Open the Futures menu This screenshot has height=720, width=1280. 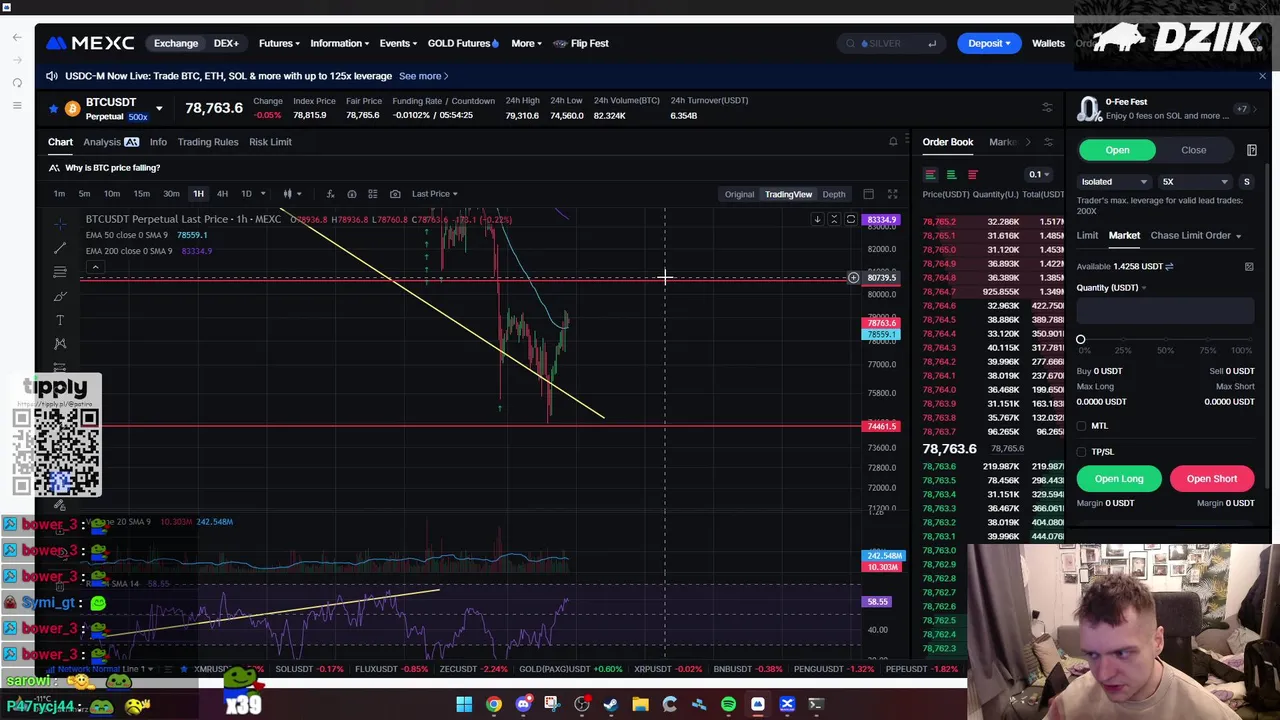click(279, 43)
